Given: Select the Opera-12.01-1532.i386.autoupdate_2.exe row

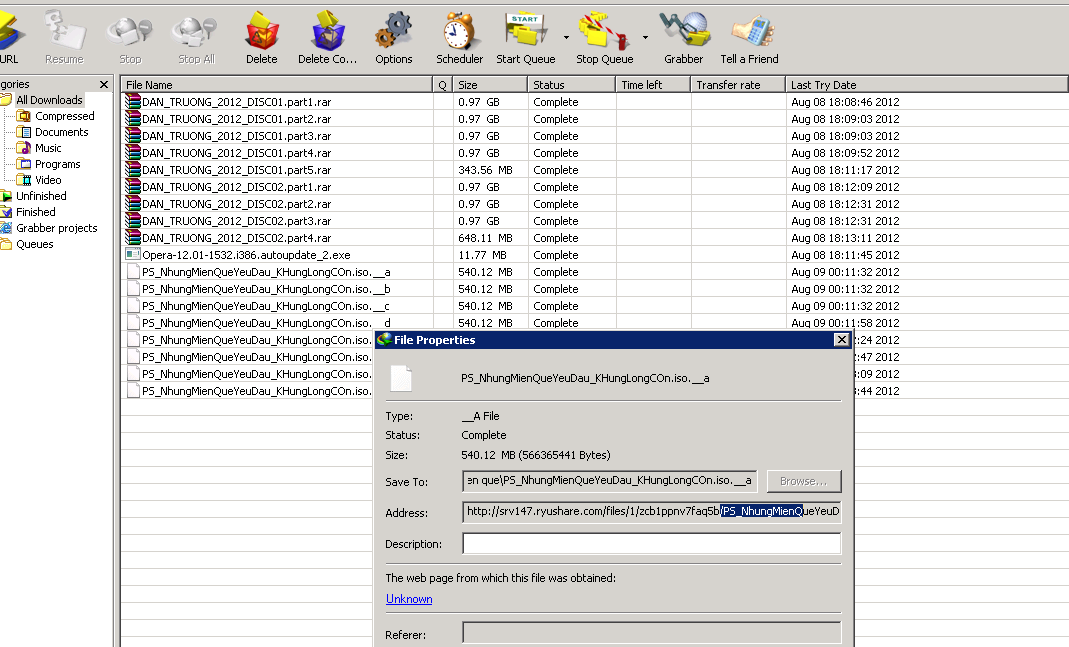Looking at the screenshot, I should [246, 256].
